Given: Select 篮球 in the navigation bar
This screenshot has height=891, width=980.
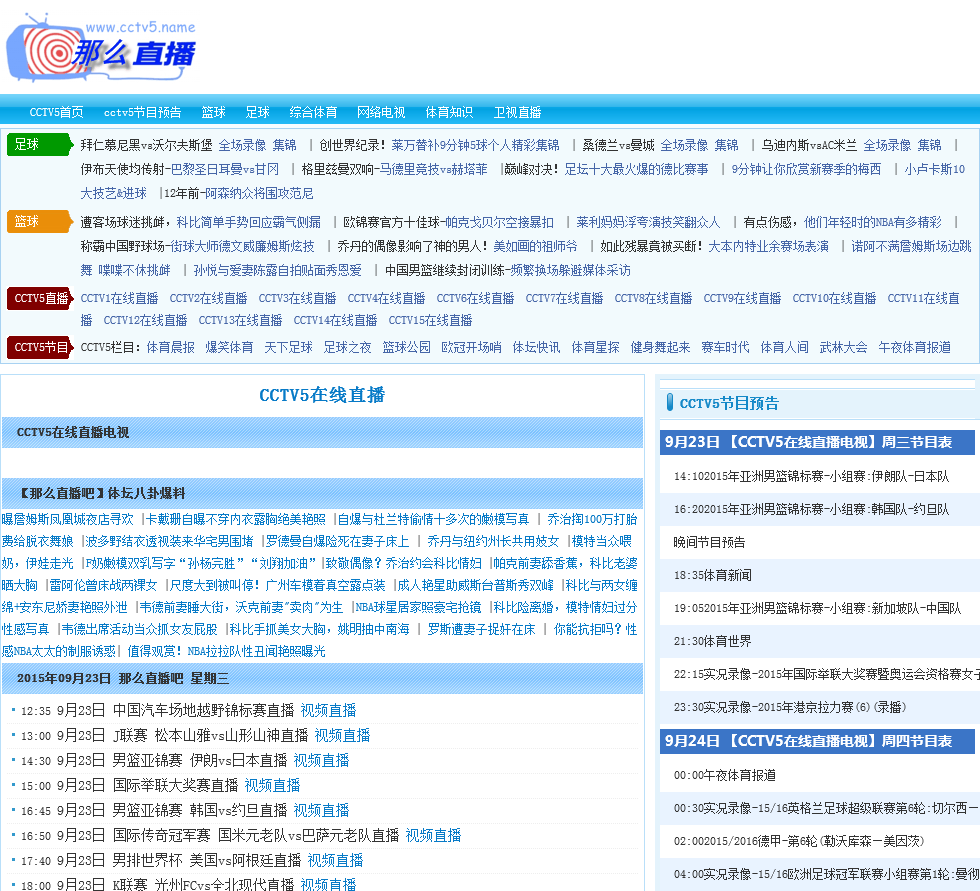Looking at the screenshot, I should tap(214, 112).
